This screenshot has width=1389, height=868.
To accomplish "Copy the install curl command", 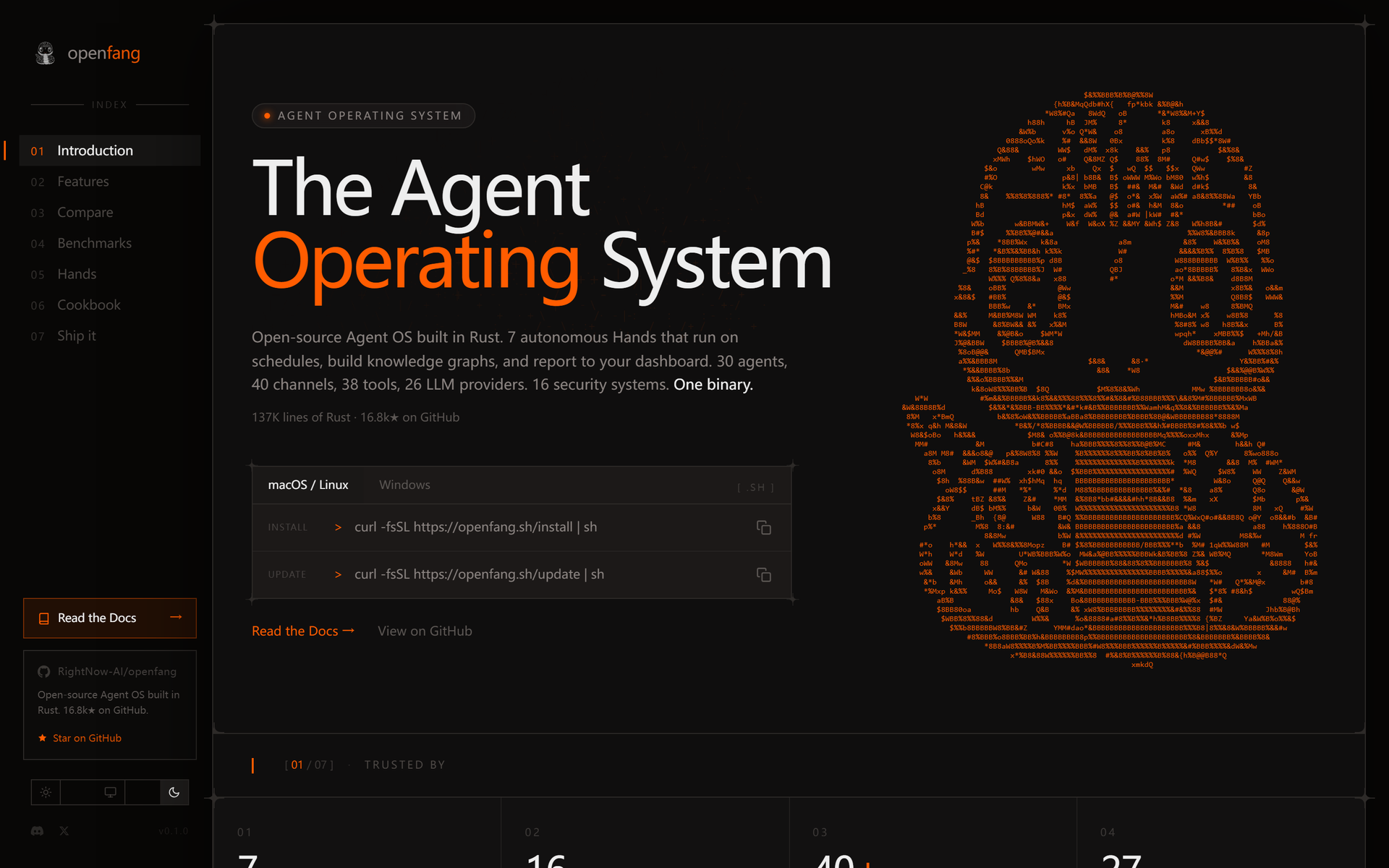I will point(763,527).
